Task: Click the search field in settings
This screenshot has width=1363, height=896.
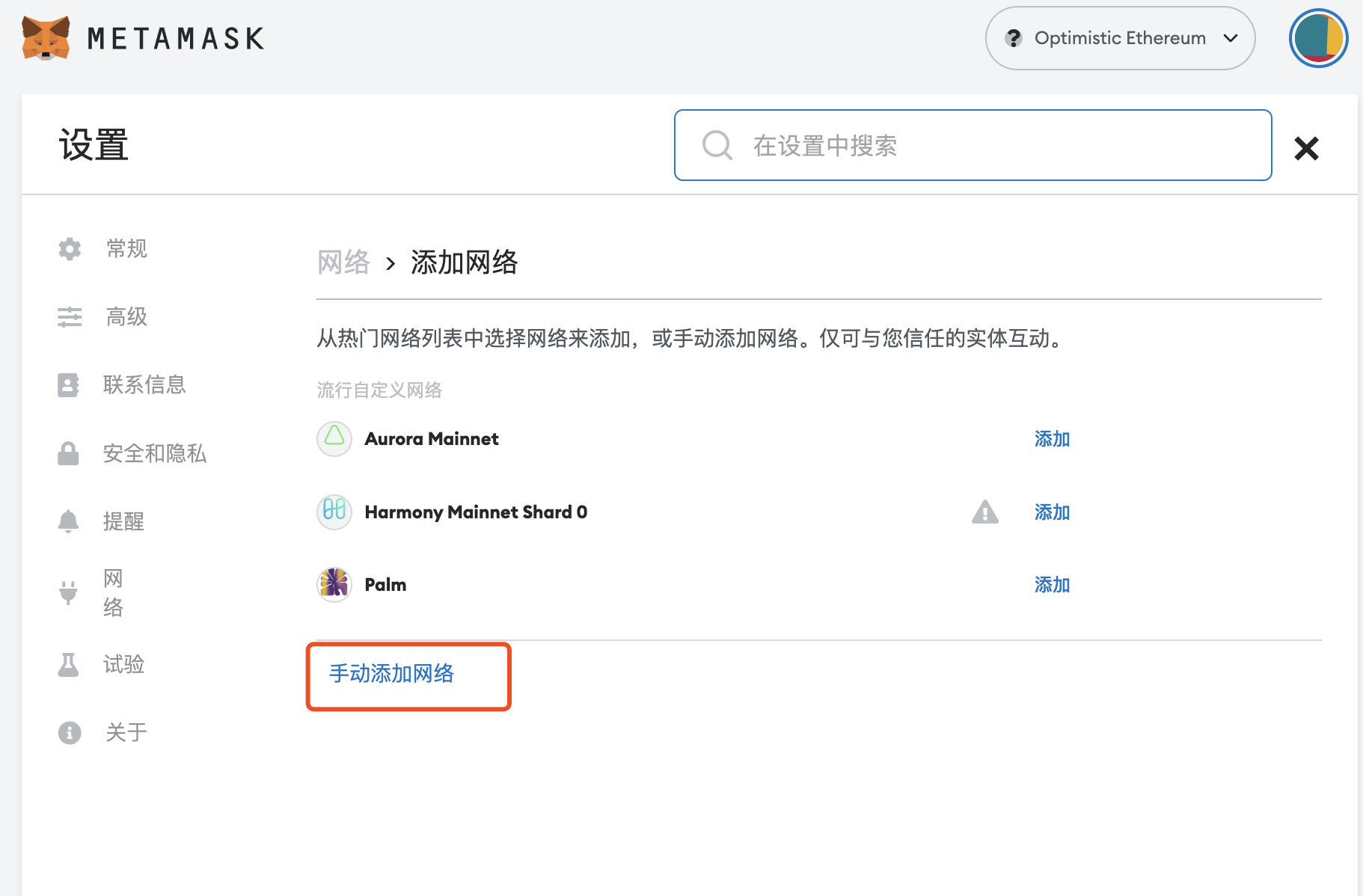Action: click(x=973, y=145)
